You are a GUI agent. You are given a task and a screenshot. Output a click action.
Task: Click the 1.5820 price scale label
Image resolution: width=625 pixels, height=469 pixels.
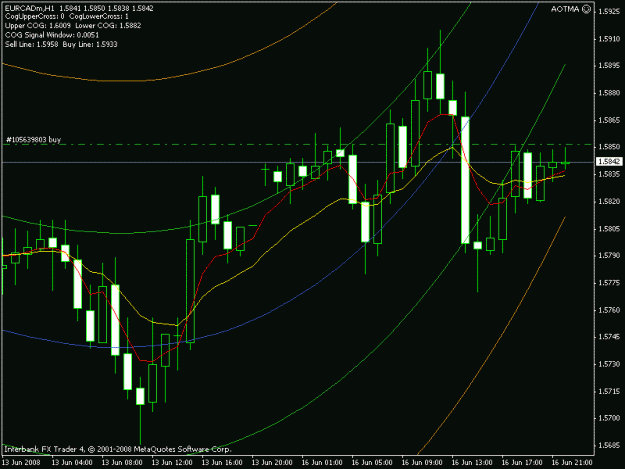609,202
